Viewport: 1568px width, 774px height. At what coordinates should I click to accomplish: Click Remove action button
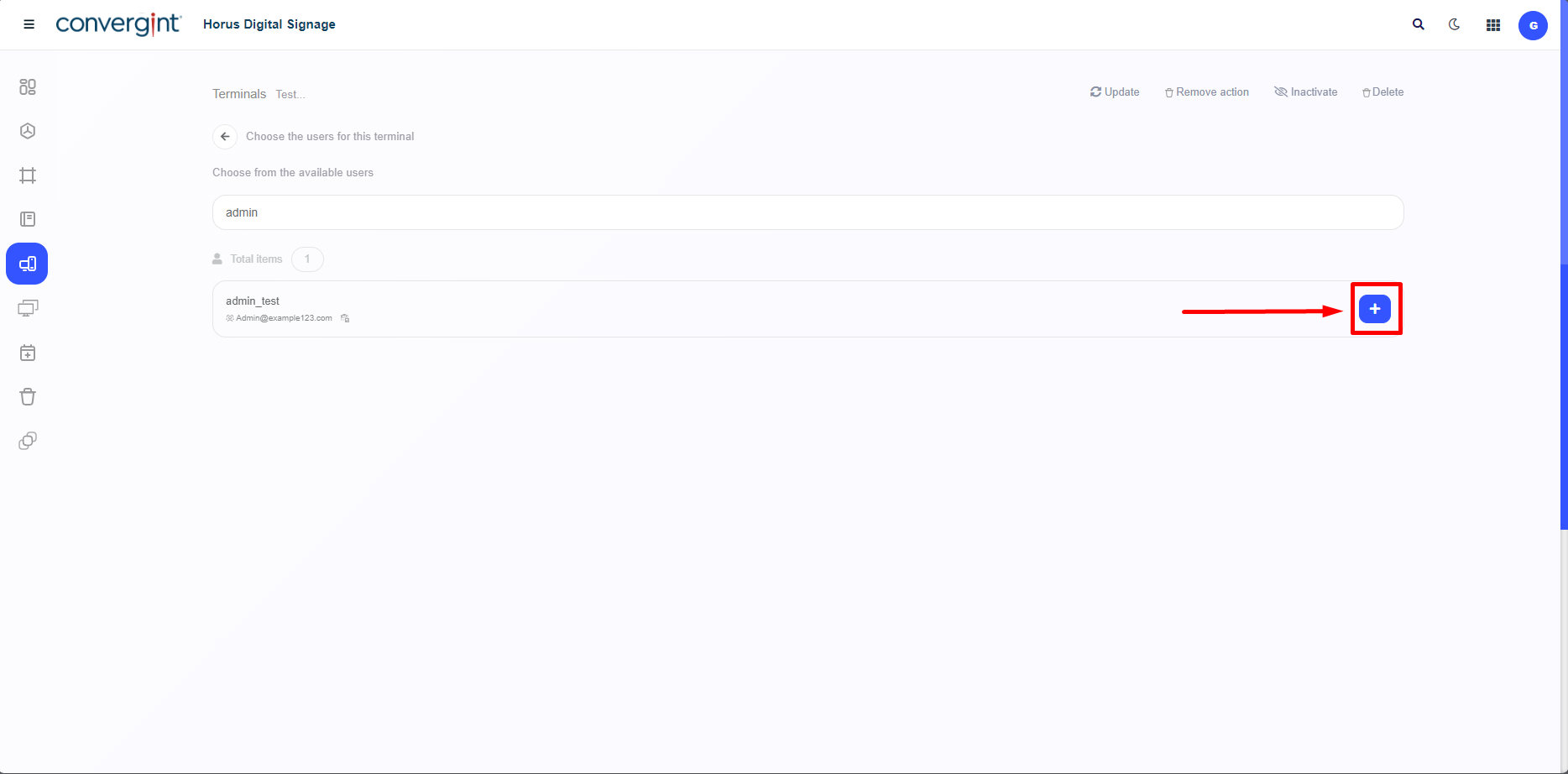pyautogui.click(x=1207, y=92)
